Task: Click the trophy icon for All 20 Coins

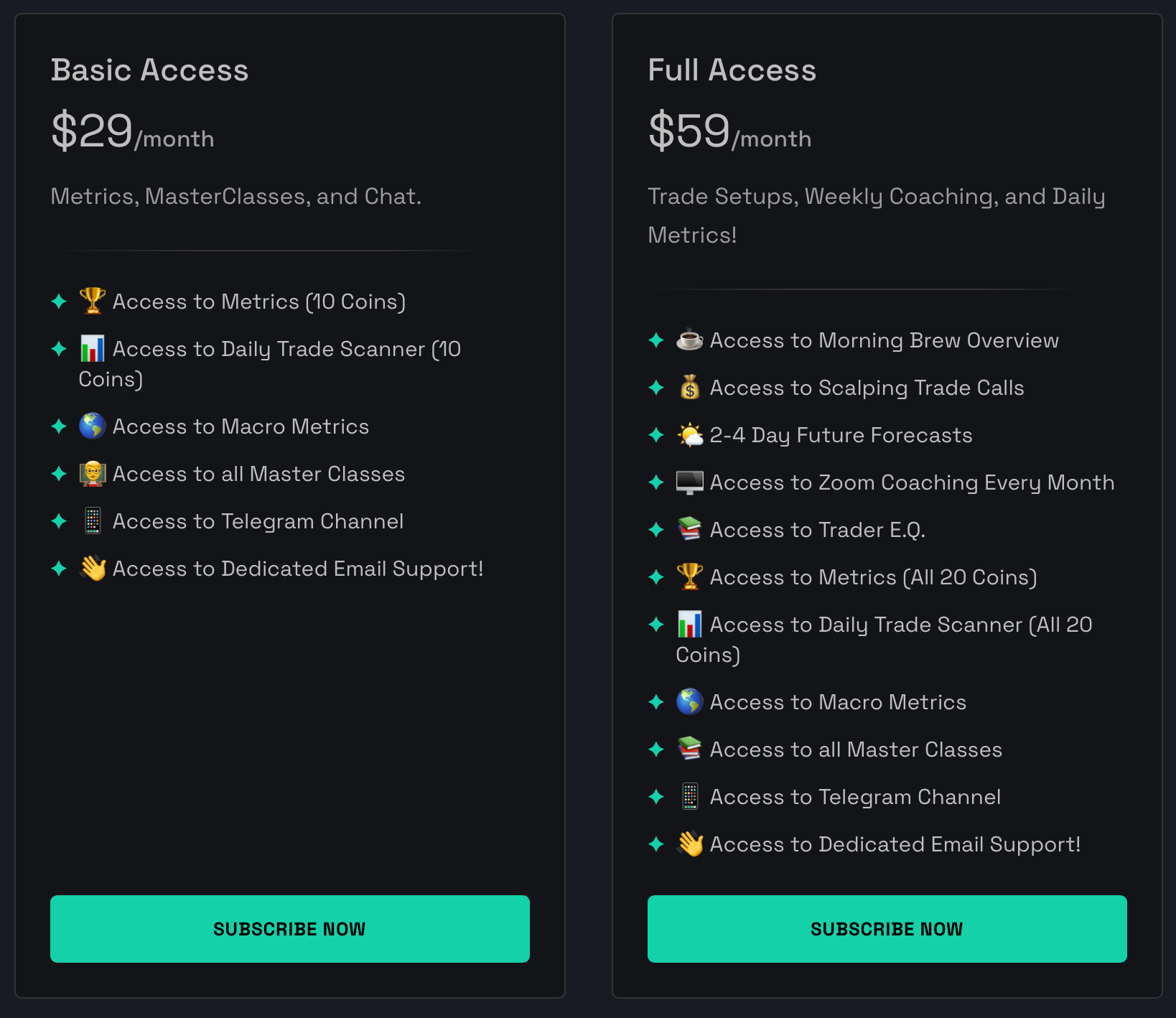Action: (x=690, y=577)
